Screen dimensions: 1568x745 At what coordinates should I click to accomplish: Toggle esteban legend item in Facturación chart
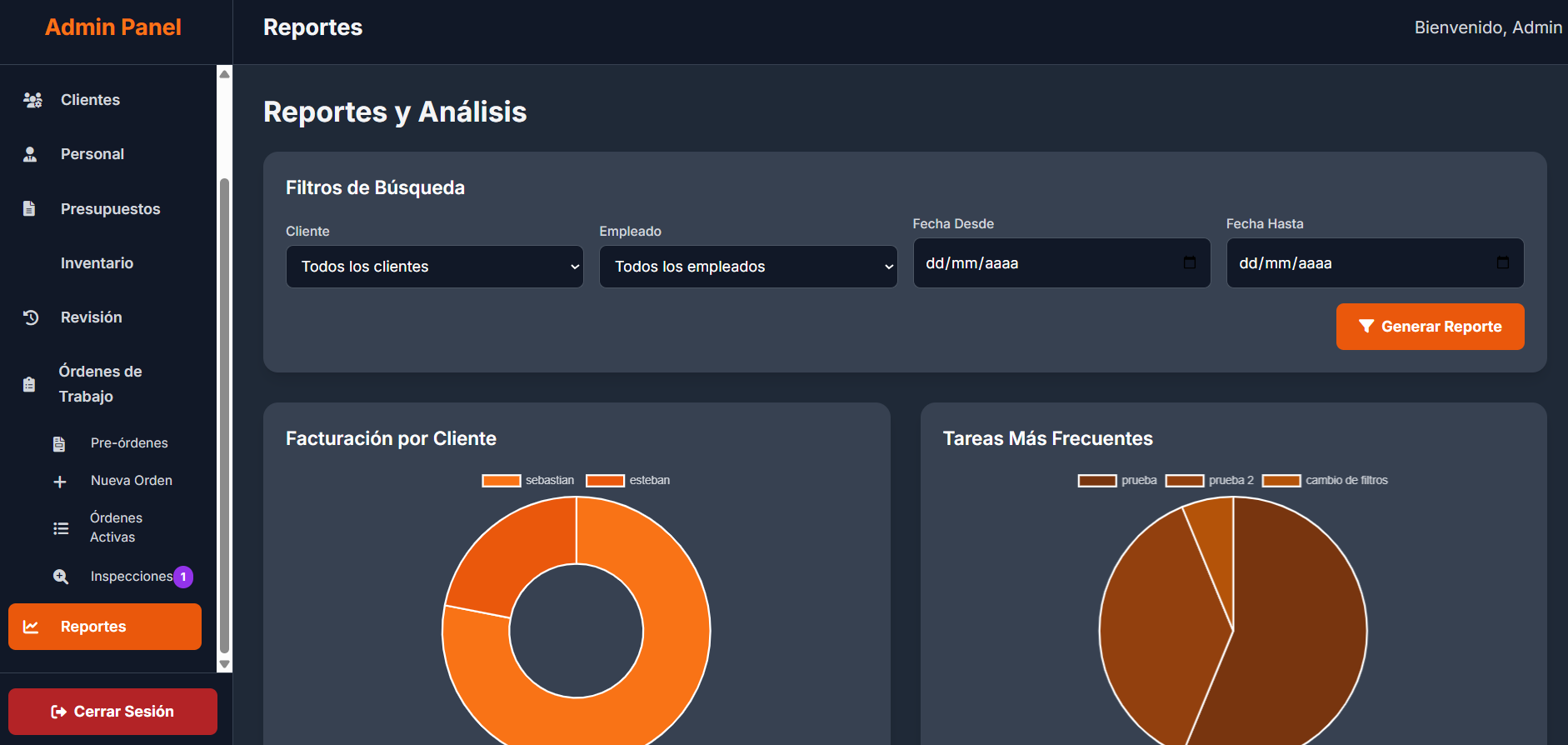pyautogui.click(x=628, y=481)
